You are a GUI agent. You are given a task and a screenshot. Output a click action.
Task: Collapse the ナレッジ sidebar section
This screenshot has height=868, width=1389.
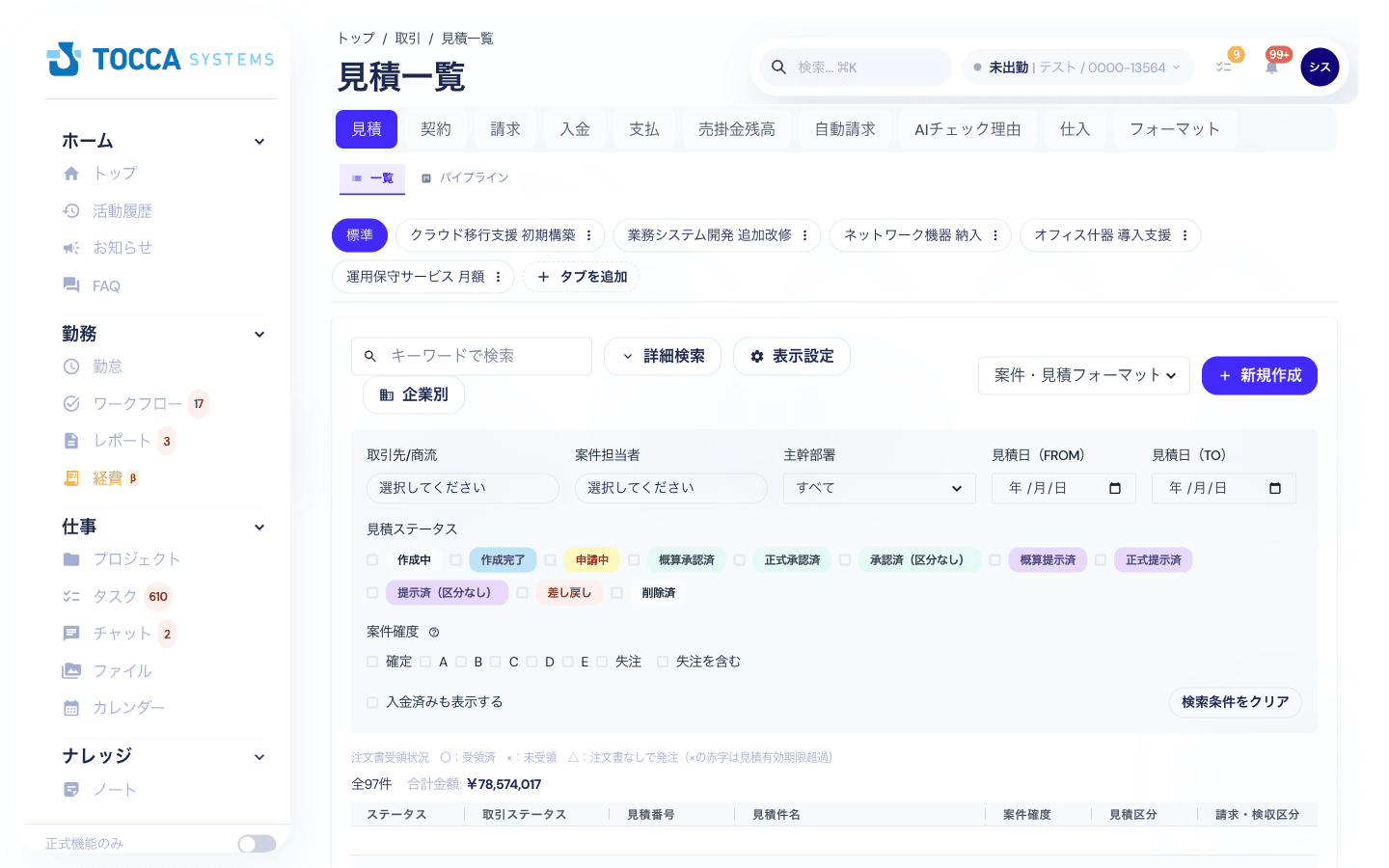[259, 757]
